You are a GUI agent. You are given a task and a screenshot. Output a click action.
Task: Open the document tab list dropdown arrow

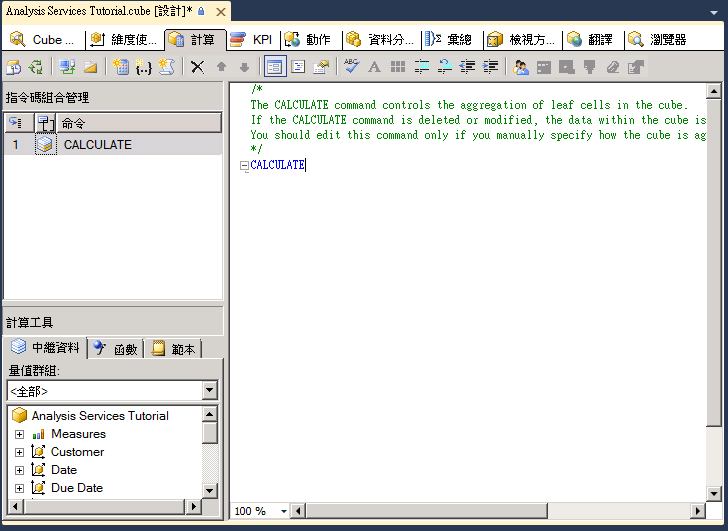(714, 13)
